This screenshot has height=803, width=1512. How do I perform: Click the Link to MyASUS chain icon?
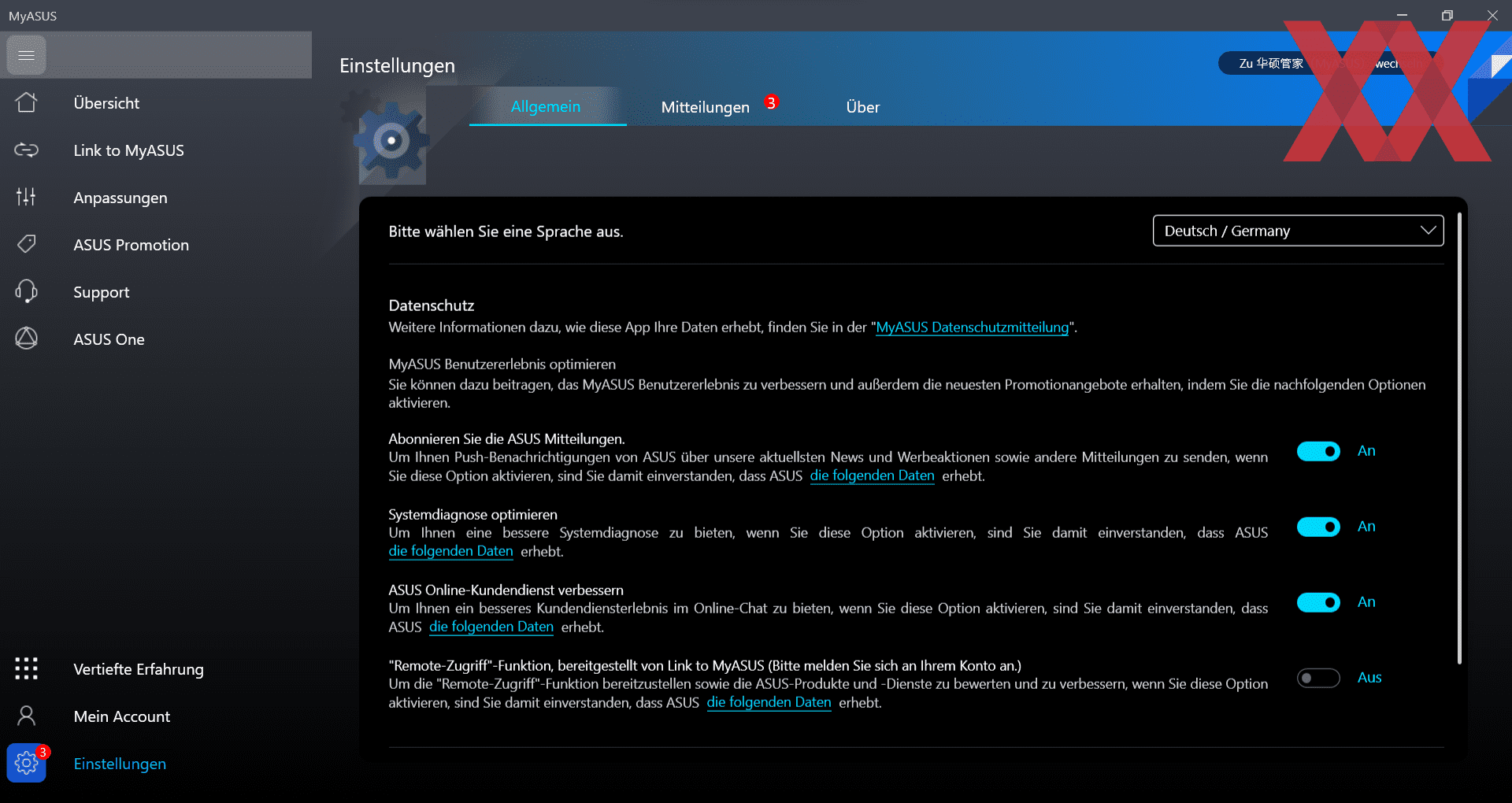pos(26,150)
